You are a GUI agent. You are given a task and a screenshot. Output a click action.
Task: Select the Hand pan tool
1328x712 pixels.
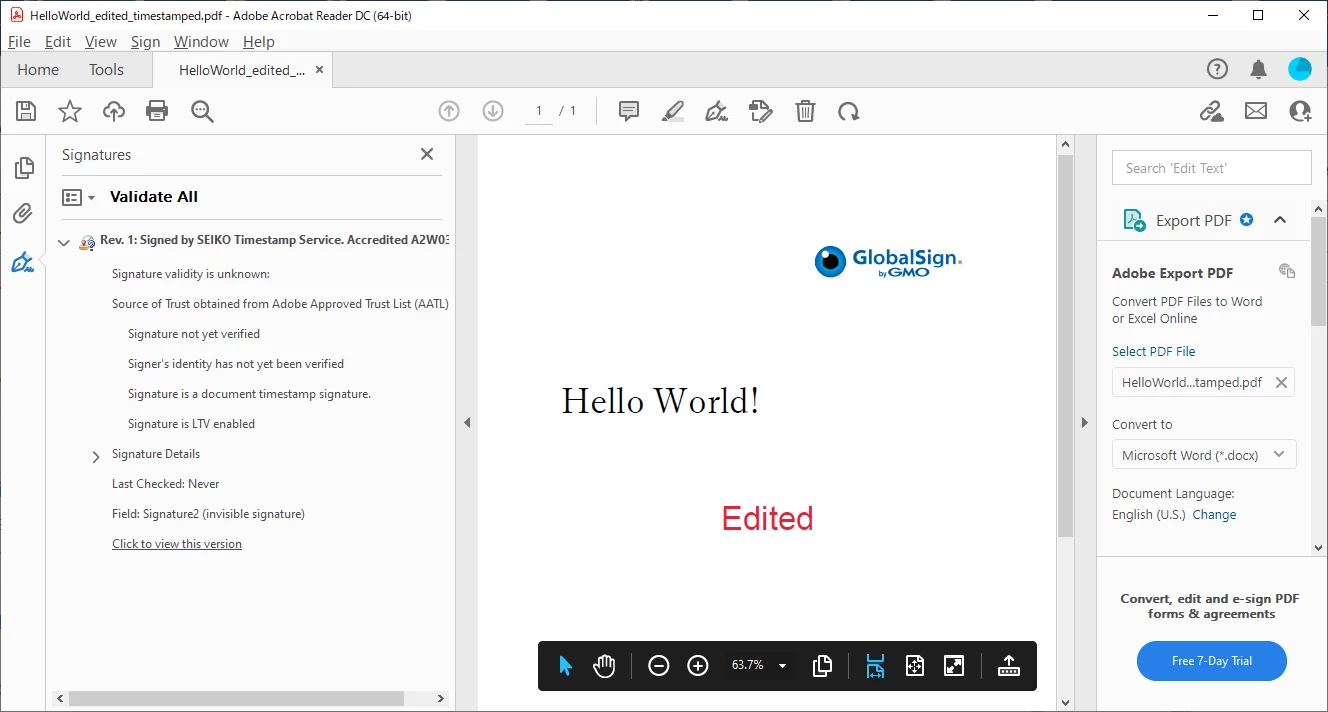pos(604,666)
